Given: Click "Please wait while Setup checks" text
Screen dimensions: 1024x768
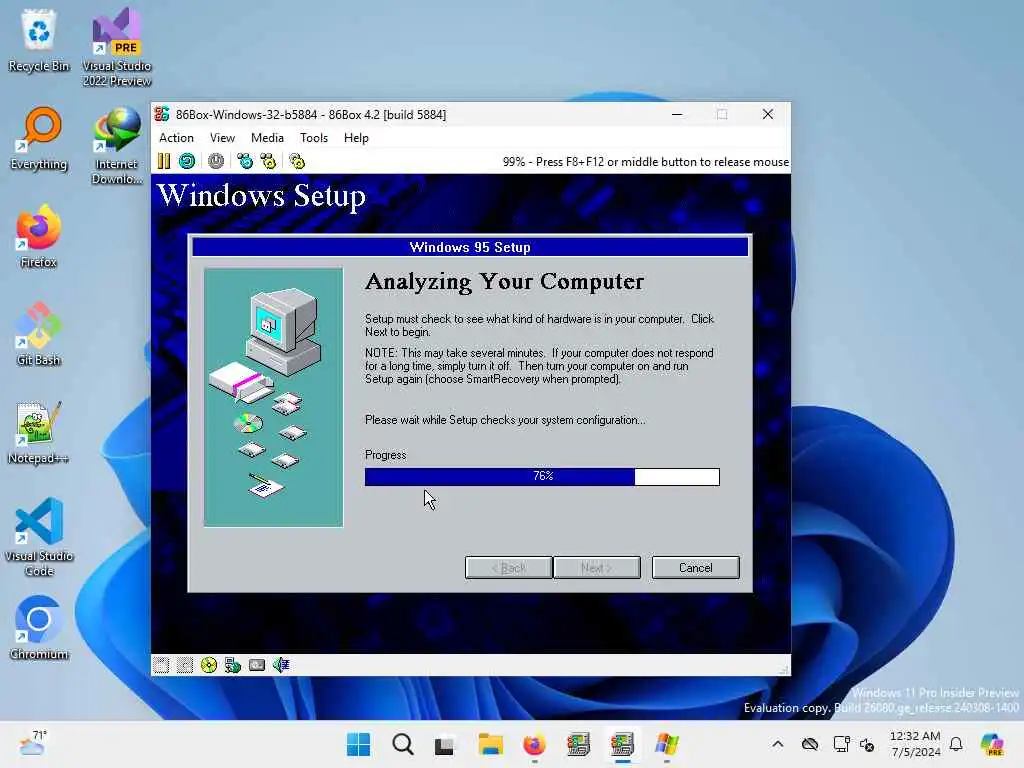Looking at the screenshot, I should click(x=505, y=420).
